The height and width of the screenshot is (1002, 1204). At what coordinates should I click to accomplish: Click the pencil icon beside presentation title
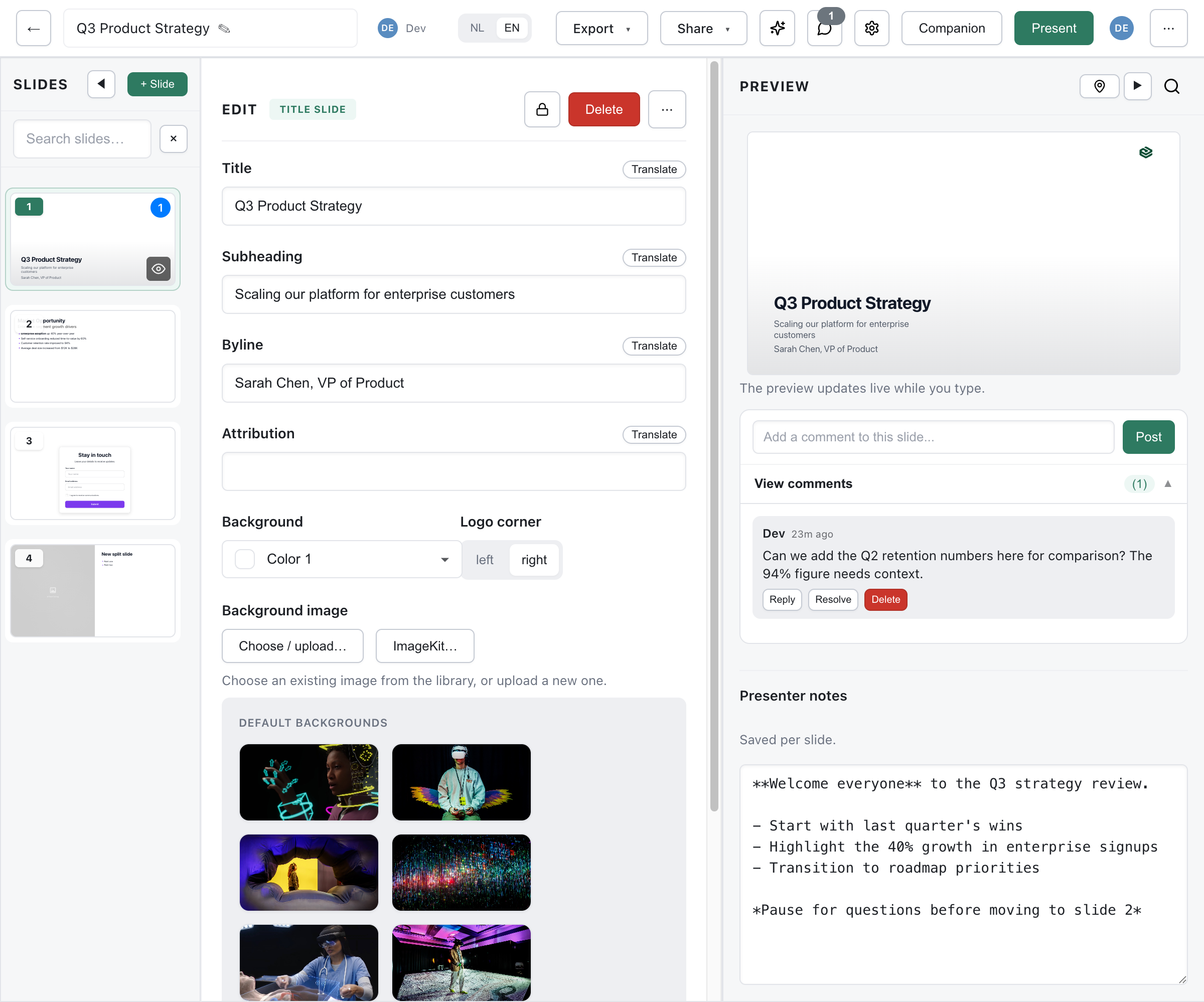pos(224,28)
